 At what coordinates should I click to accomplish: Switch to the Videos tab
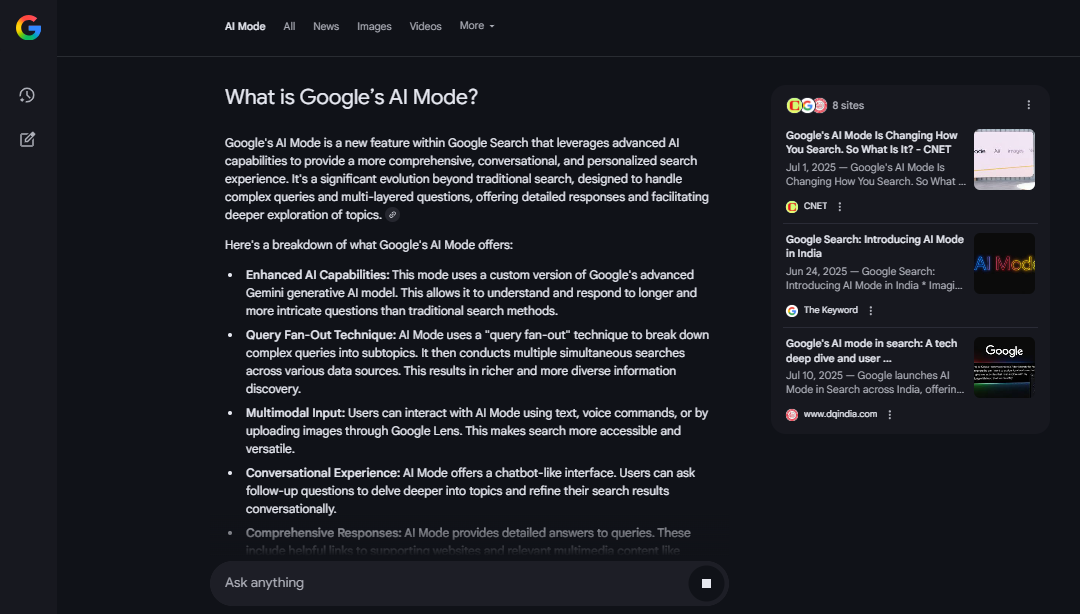(x=426, y=26)
